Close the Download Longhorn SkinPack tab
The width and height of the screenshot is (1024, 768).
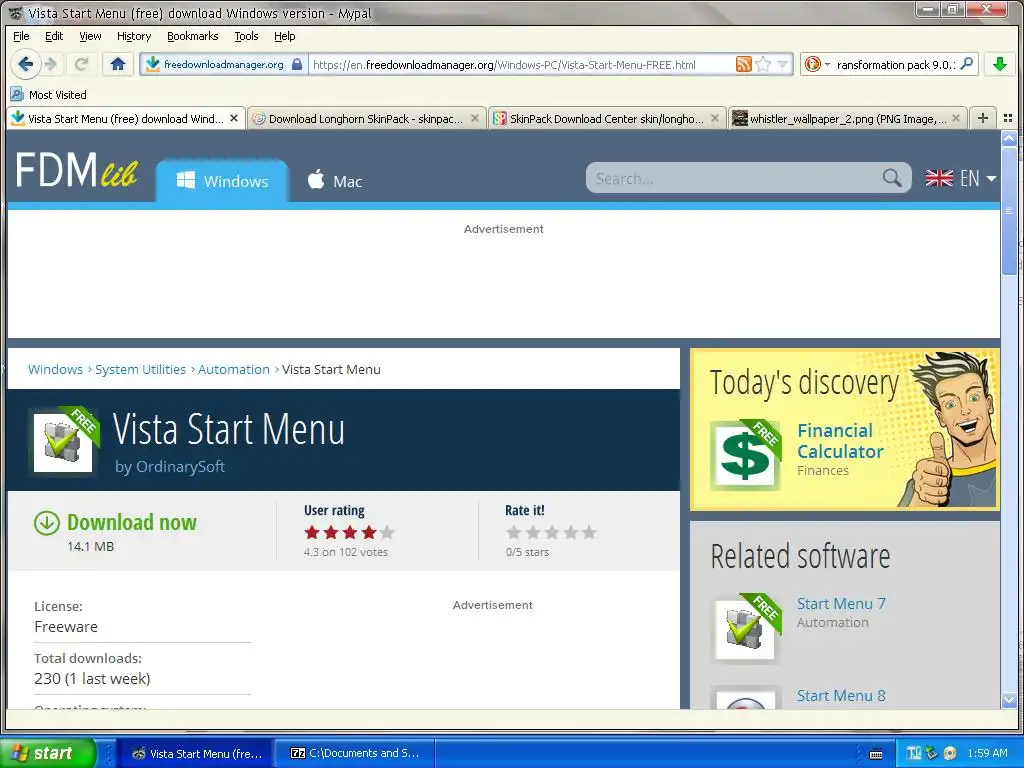475,118
